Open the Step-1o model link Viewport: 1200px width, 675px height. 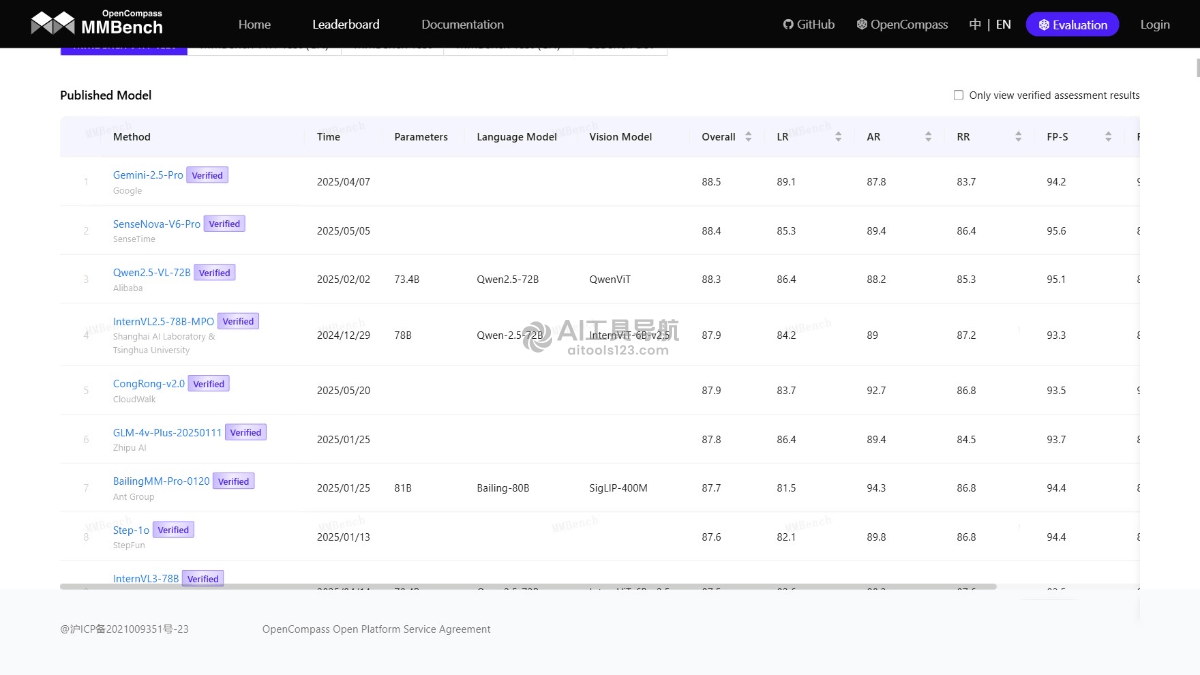[131, 530]
